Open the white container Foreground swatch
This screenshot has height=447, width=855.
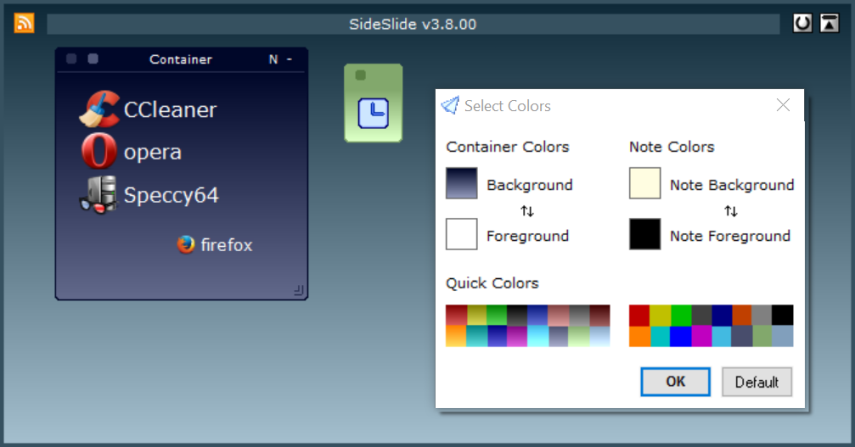coord(461,234)
